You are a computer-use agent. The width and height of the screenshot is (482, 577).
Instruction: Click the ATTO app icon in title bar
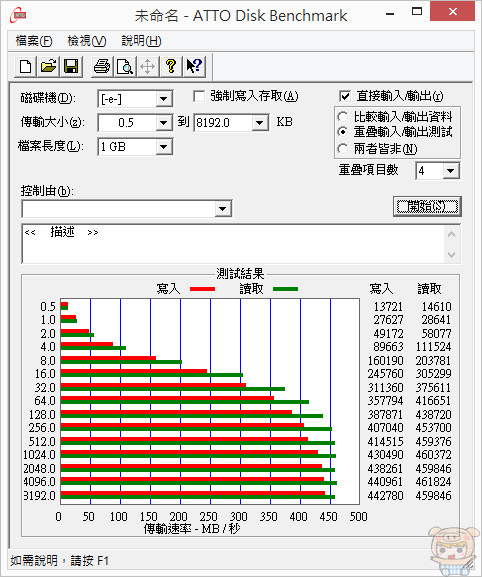(x=18, y=15)
